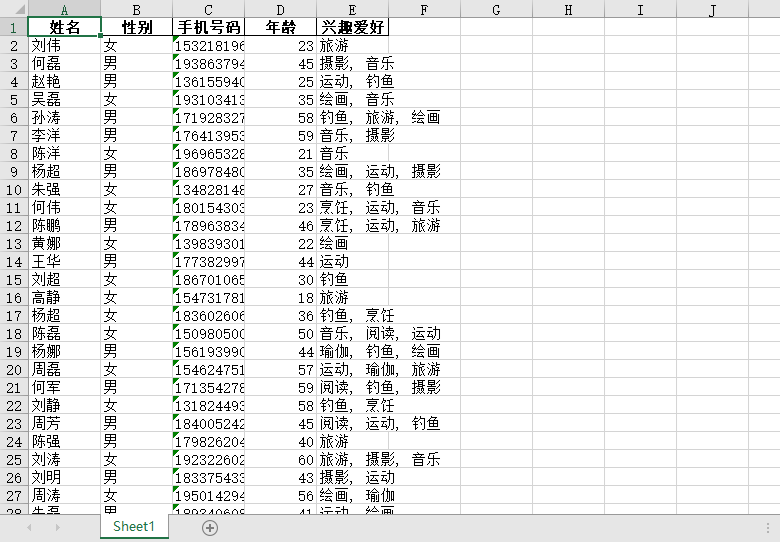Select row 15 header

[14, 280]
